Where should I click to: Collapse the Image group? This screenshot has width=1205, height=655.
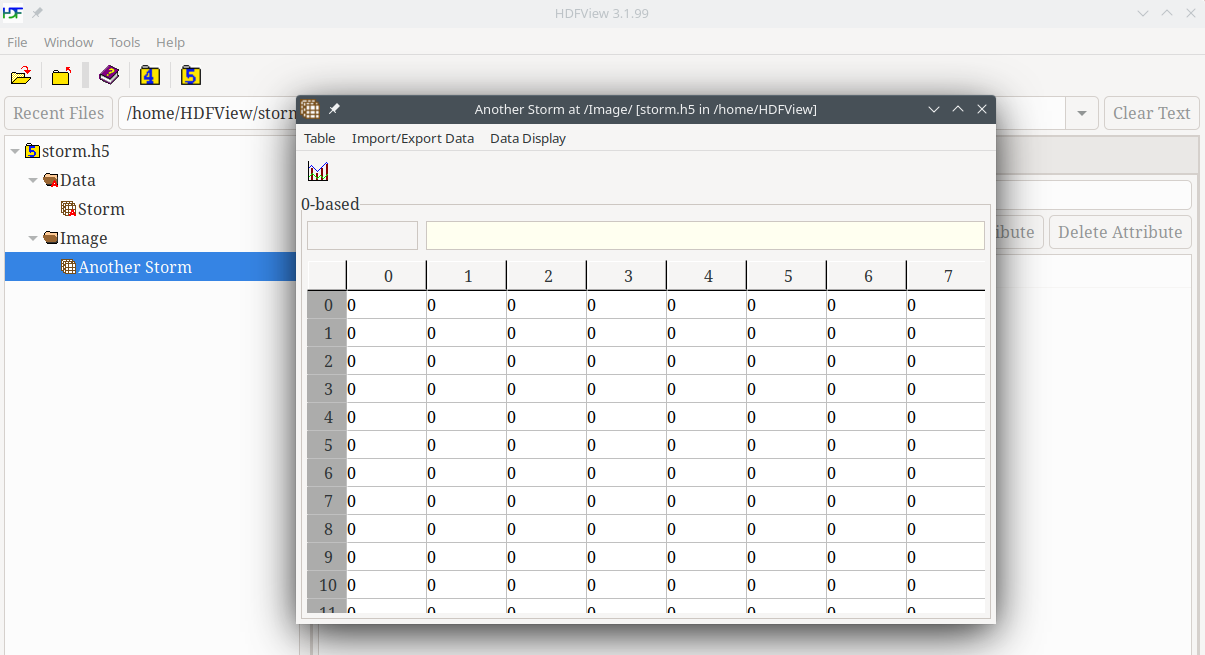33,239
